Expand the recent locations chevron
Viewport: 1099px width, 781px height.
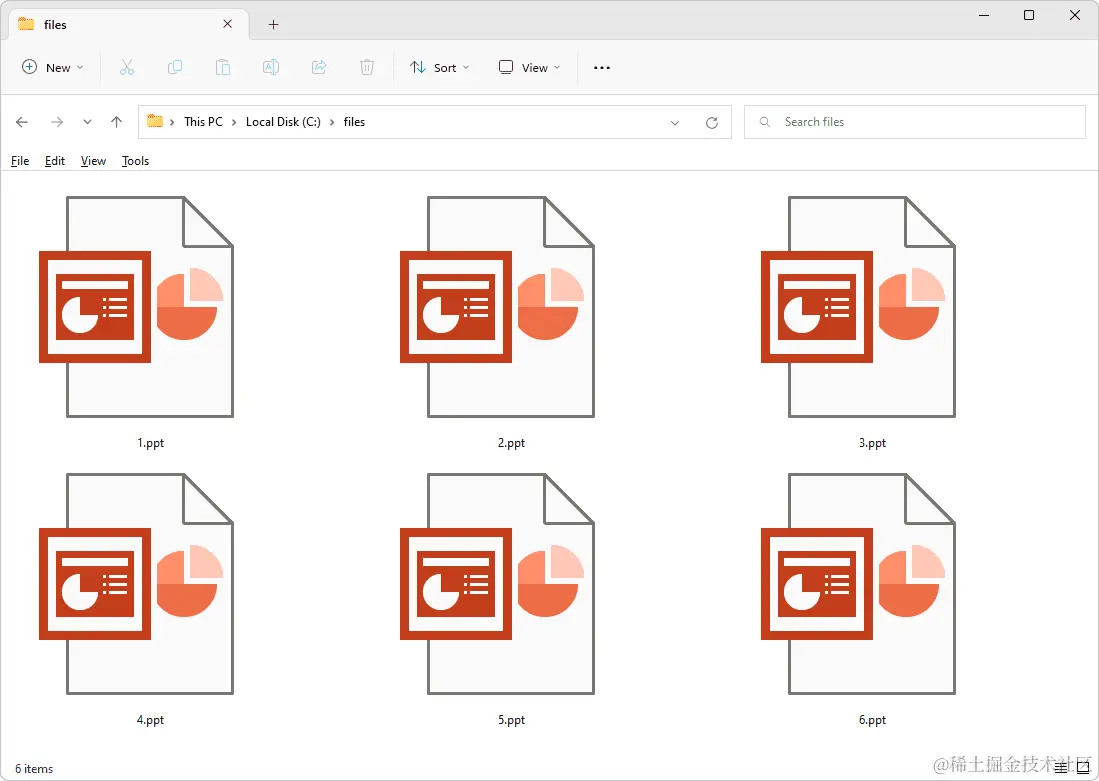click(x=87, y=122)
